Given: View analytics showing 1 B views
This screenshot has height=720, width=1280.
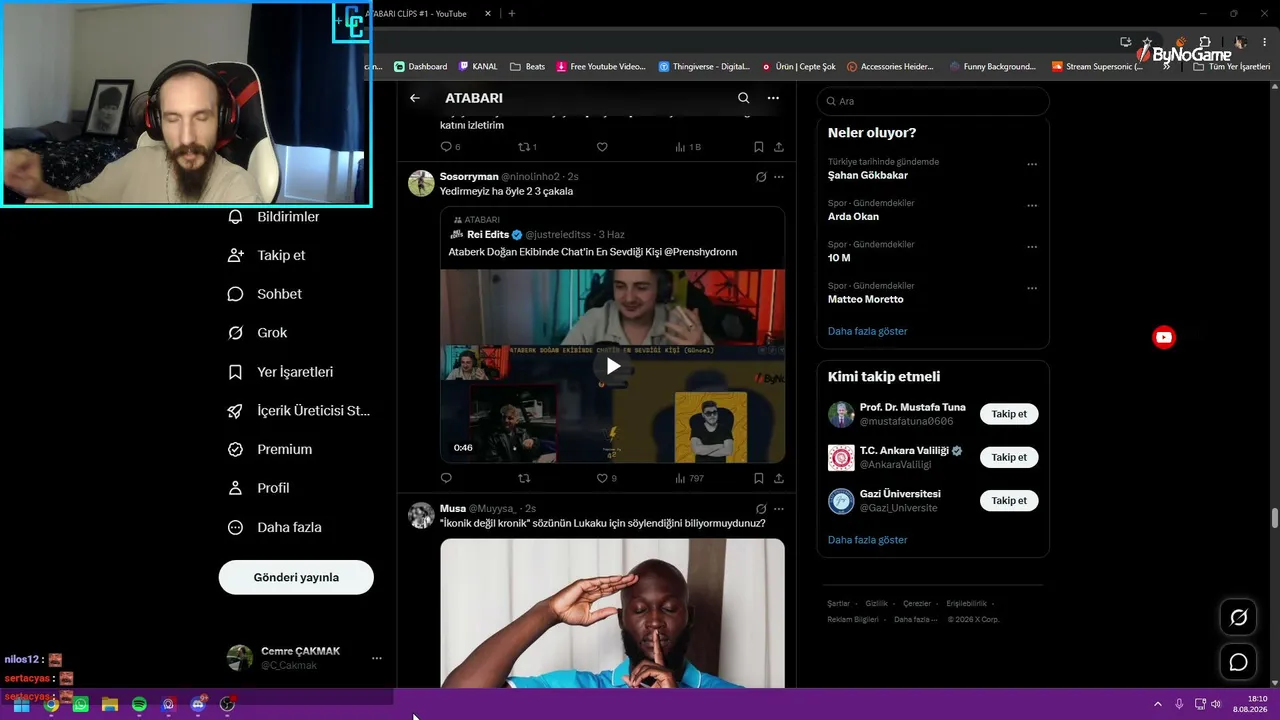Looking at the screenshot, I should (687, 147).
